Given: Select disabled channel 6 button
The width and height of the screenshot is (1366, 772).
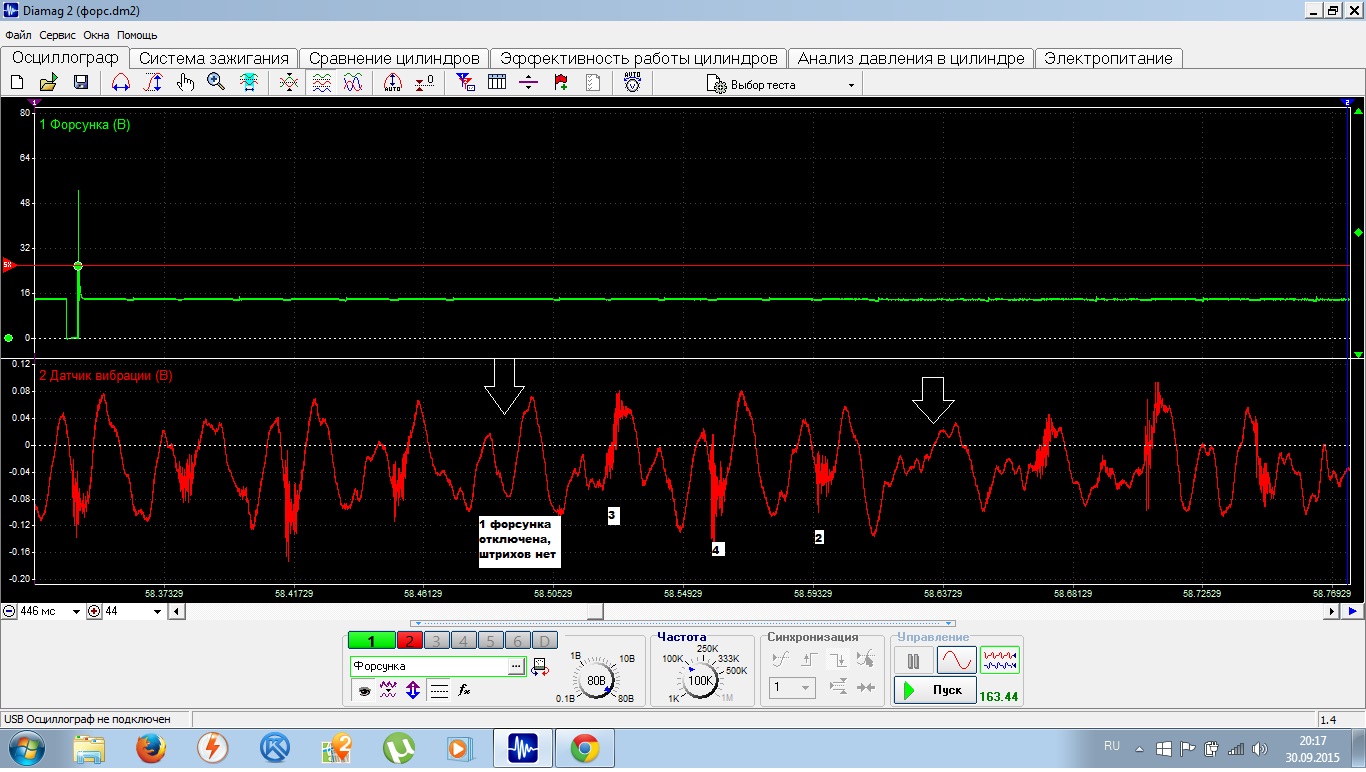Looking at the screenshot, I should pos(517,641).
